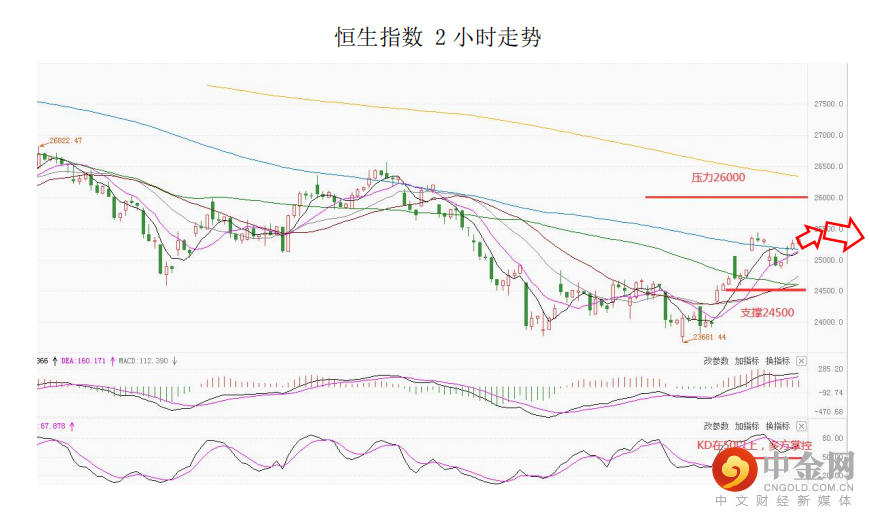The height and width of the screenshot is (519, 869).
Task: Open 改参数 in the KD panel
Action: click(716, 425)
